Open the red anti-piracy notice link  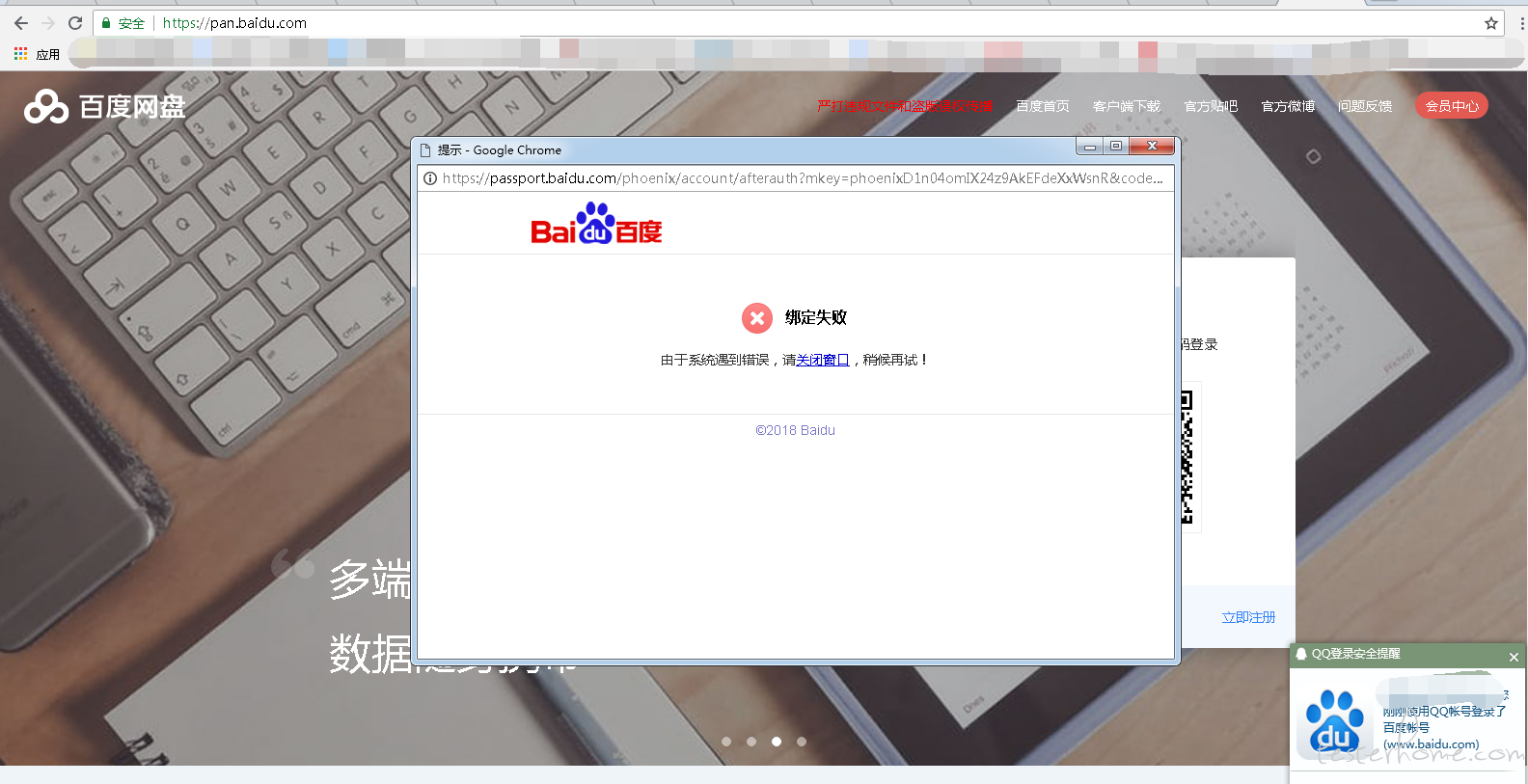point(904,106)
